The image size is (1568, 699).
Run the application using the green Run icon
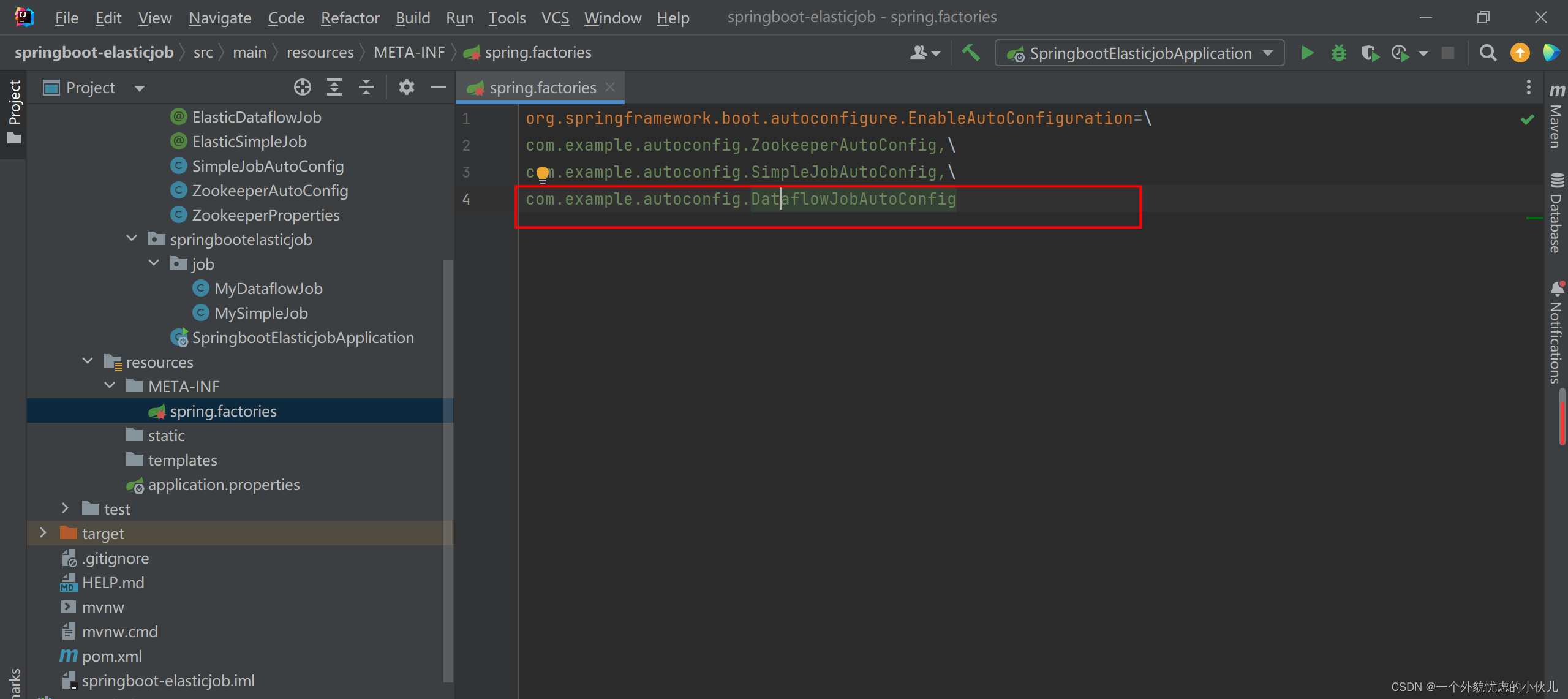1307,53
